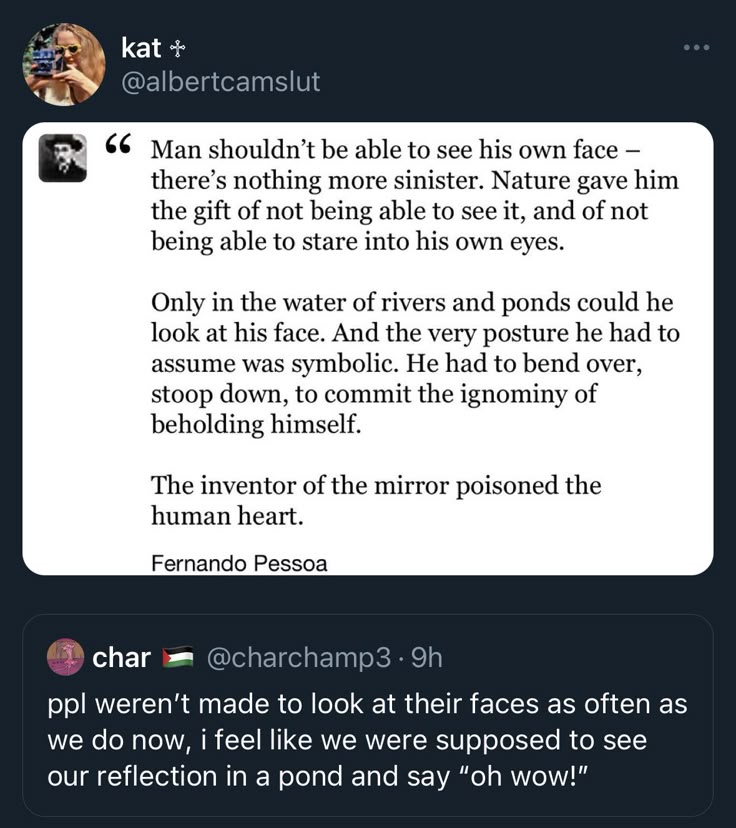Click the "char" display name
The height and width of the screenshot is (828, 736).
(x=121, y=657)
